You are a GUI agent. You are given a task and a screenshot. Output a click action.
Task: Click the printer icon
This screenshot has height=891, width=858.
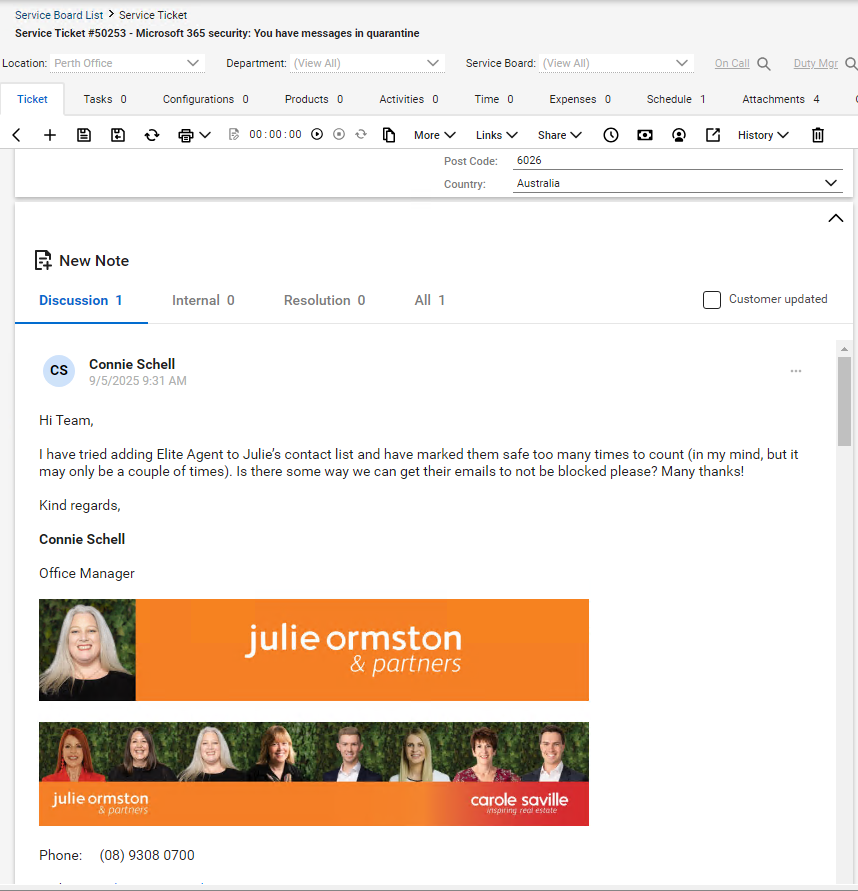coord(186,135)
